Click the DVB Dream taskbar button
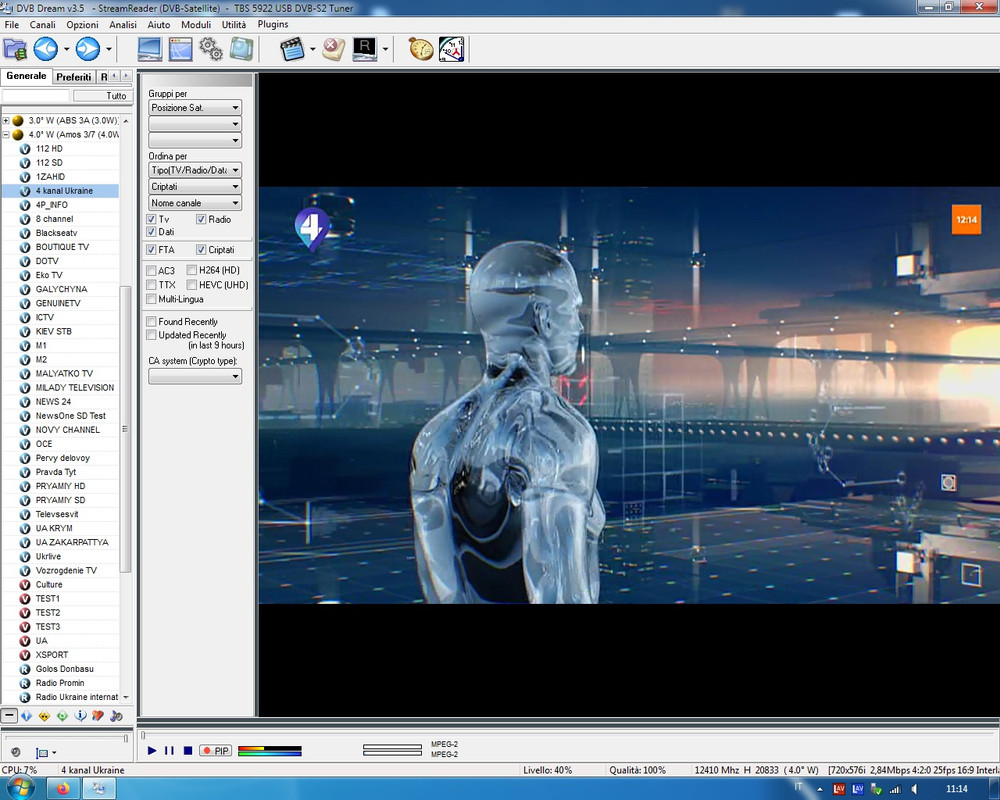This screenshot has width=1000, height=800. click(x=99, y=789)
